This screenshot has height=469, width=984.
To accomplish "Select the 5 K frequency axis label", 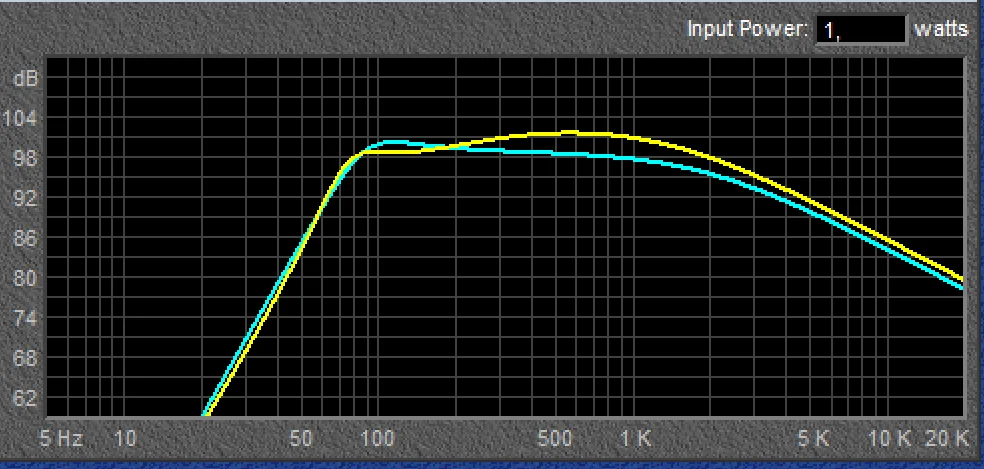I will click(x=814, y=438).
